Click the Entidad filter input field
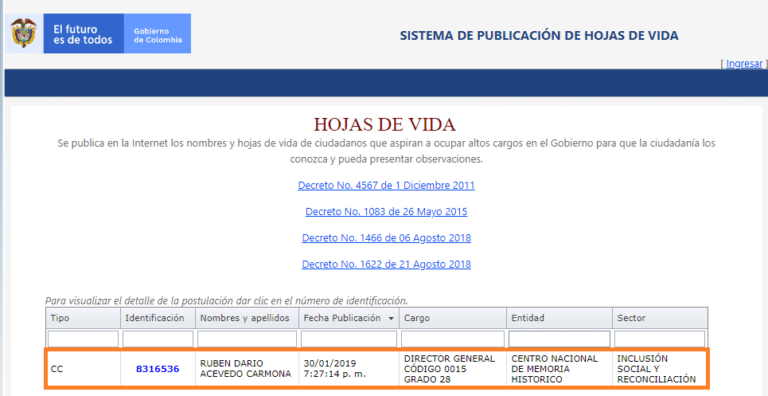Screen dimensions: 768x396 (x=559, y=339)
